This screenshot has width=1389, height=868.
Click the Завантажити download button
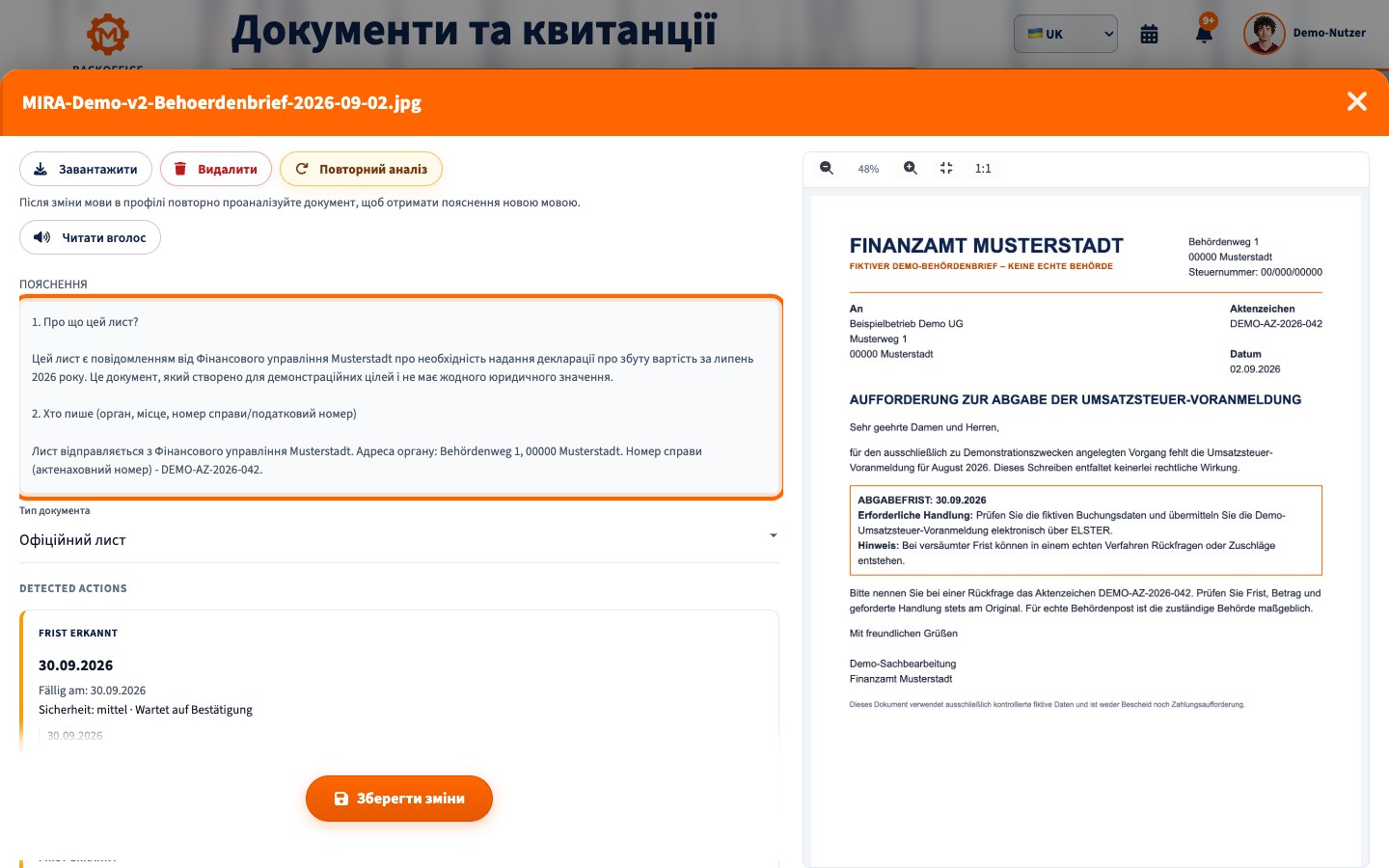pos(86,169)
